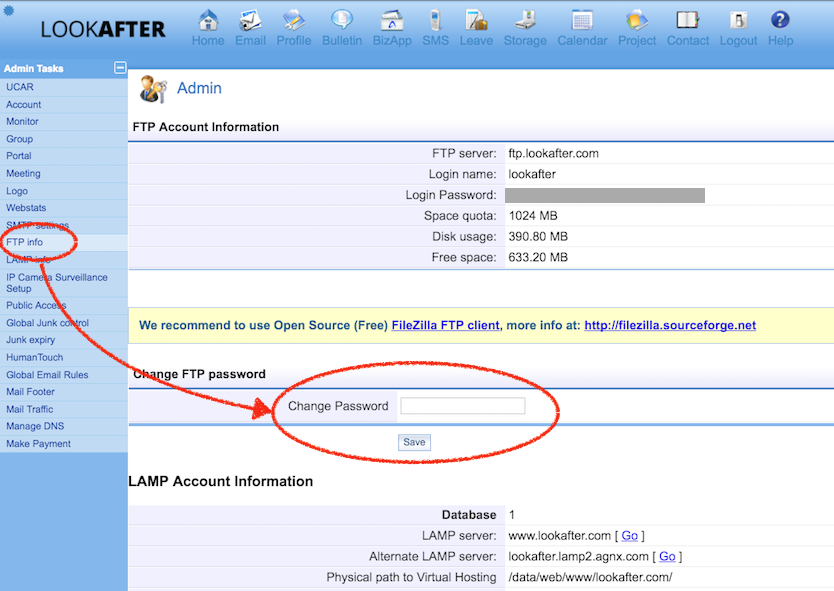Click the SMS phone icon
This screenshot has width=834, height=591.
click(x=435, y=21)
